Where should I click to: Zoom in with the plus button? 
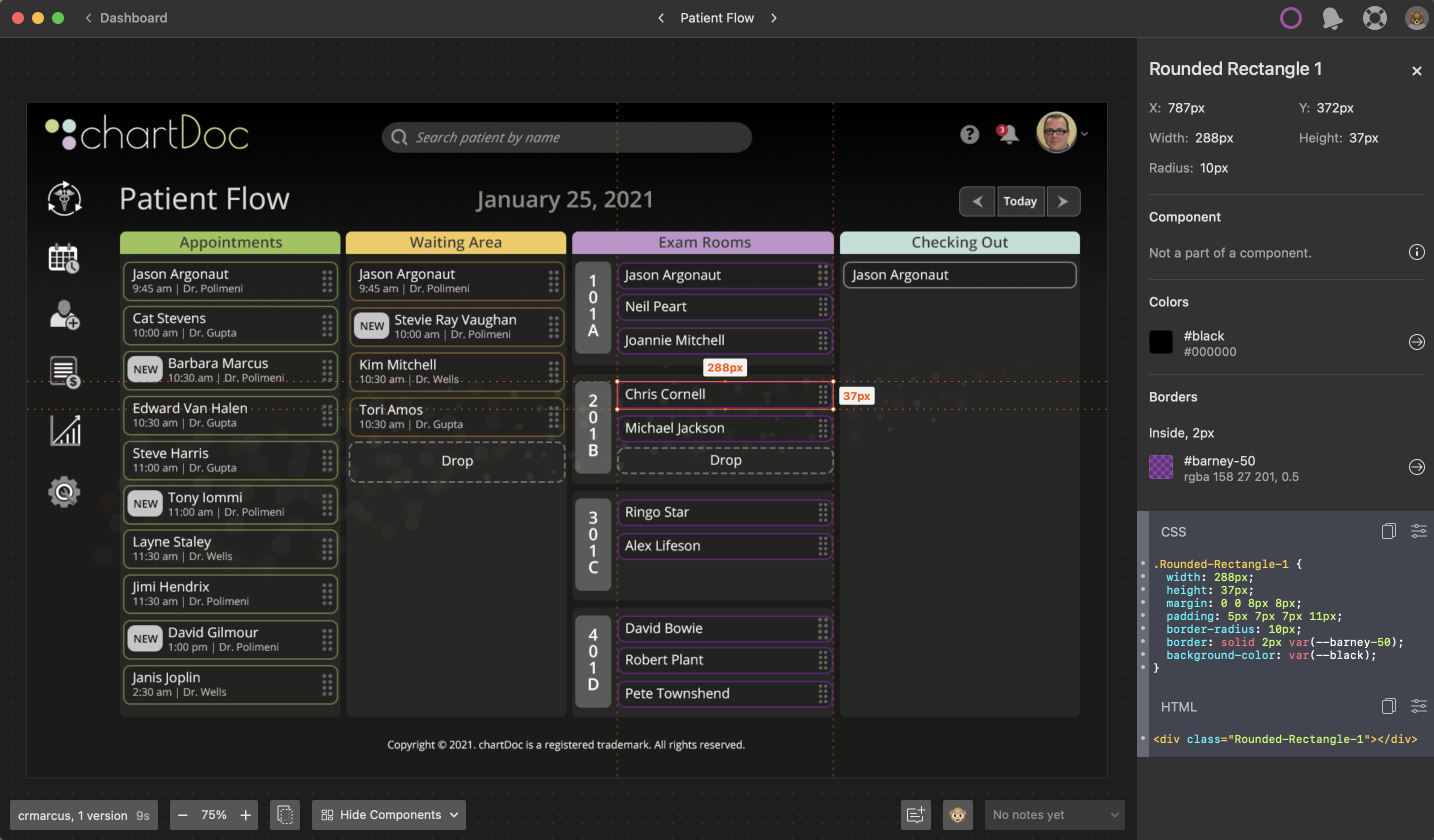tap(245, 815)
